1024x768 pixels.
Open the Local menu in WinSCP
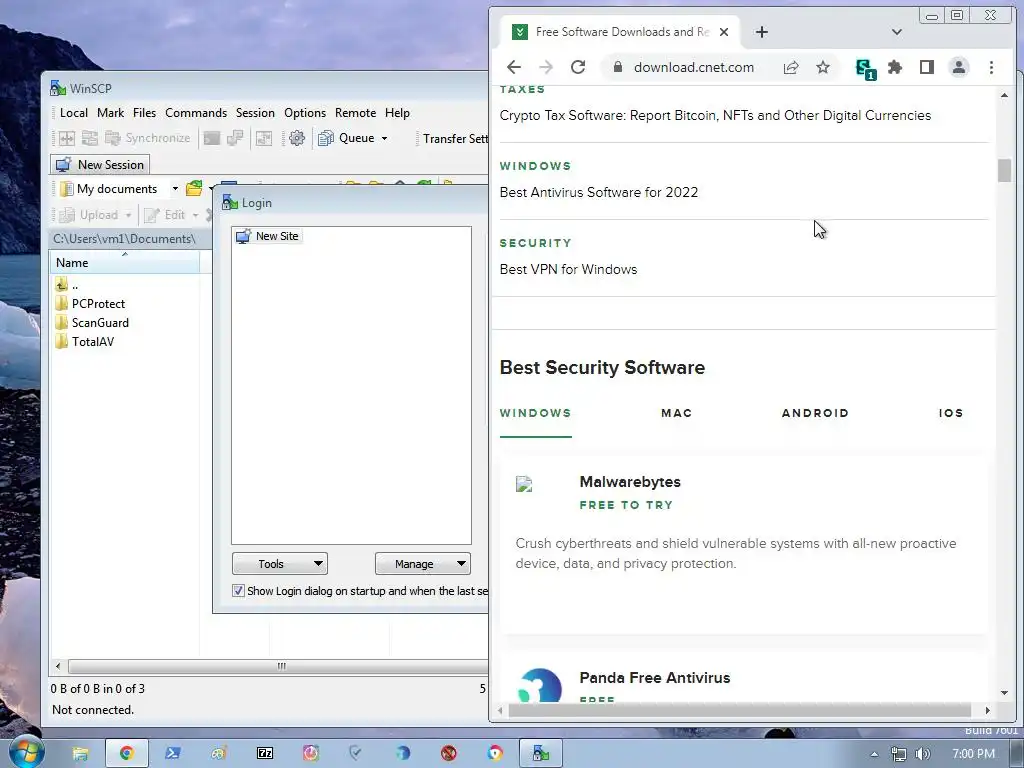point(73,113)
